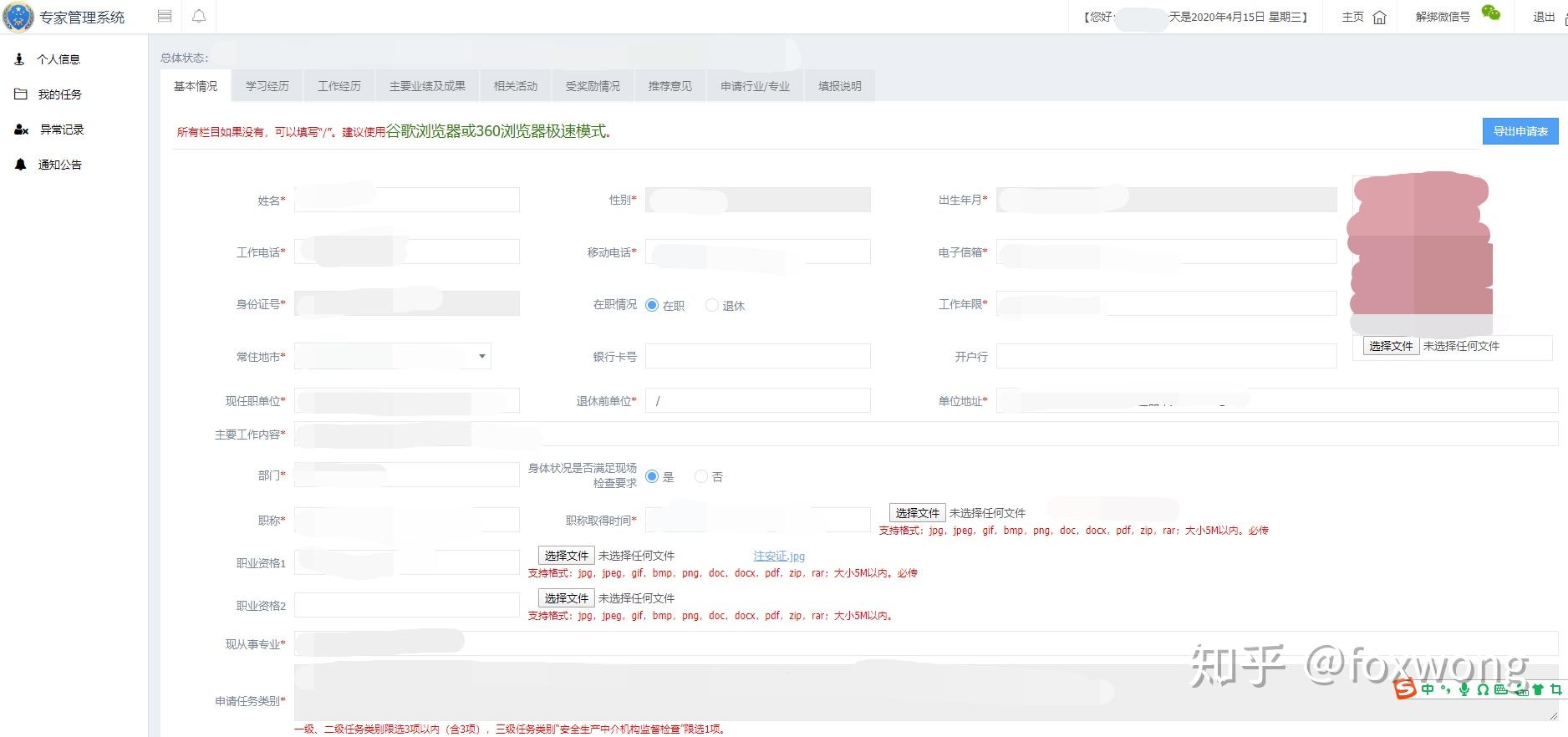This screenshot has height=737, width=1568.
Task: Open the 推荐意见 tab
Action: pyautogui.click(x=670, y=86)
